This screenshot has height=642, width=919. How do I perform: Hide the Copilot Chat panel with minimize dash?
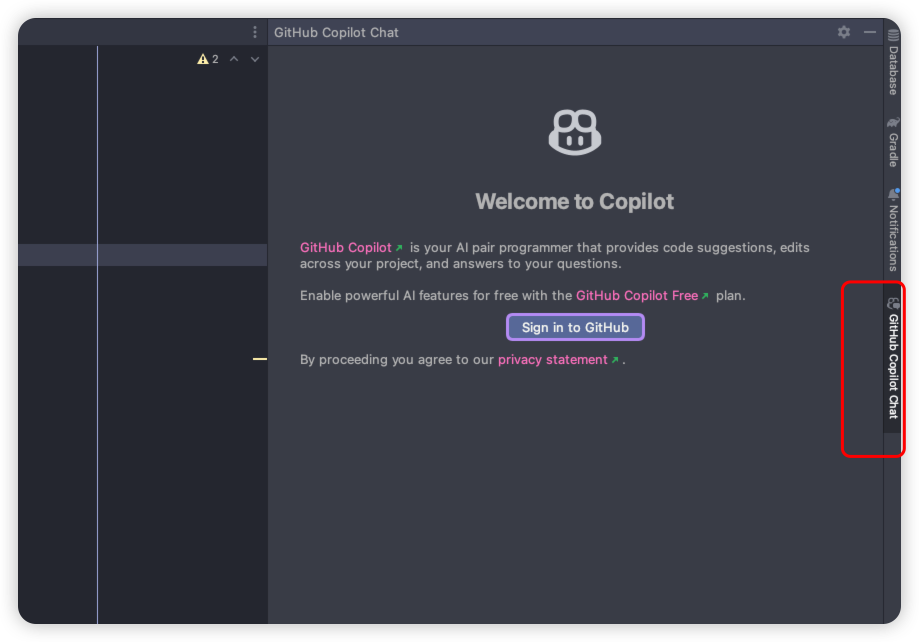click(870, 32)
